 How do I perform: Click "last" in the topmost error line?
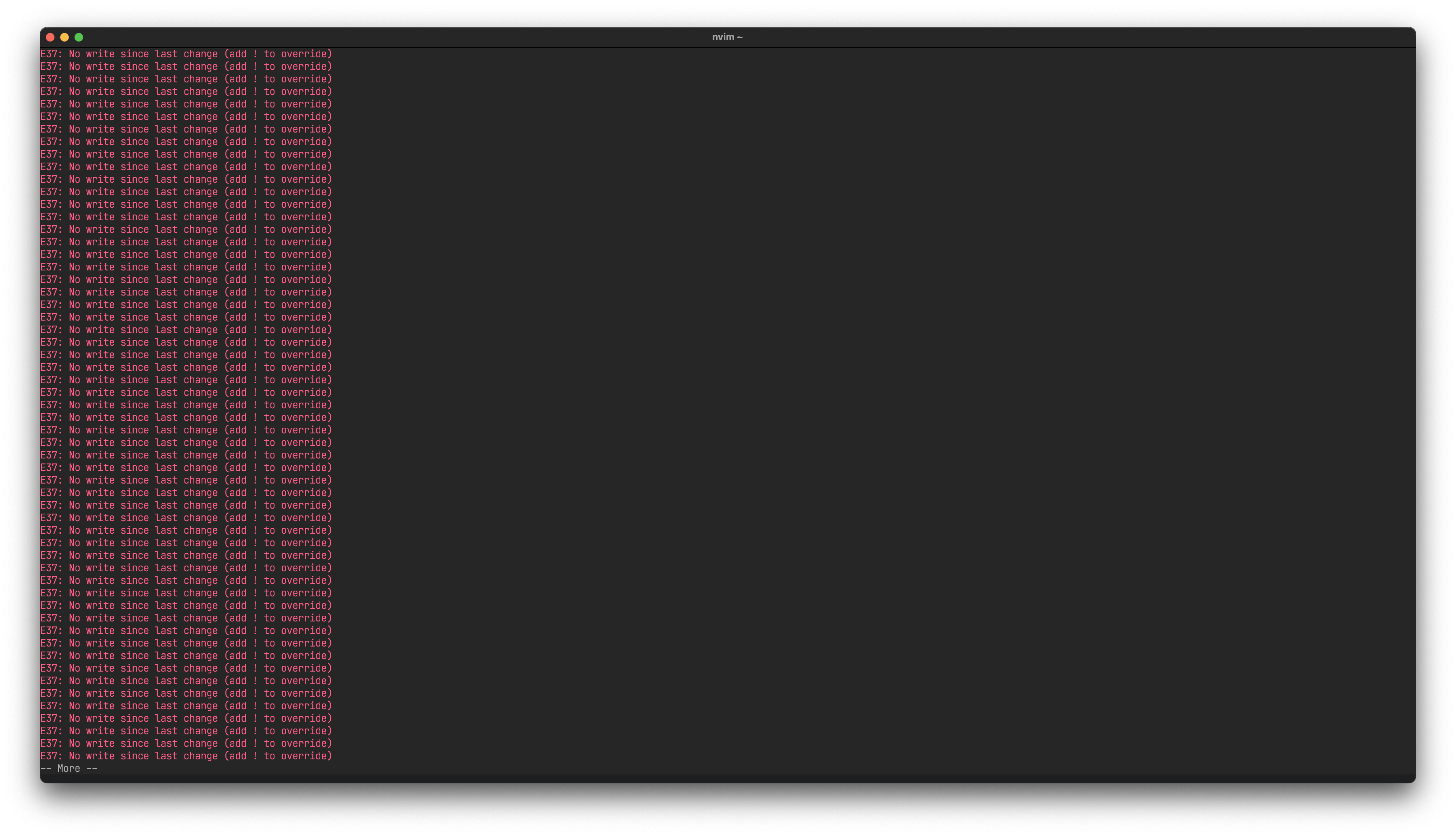click(x=166, y=54)
